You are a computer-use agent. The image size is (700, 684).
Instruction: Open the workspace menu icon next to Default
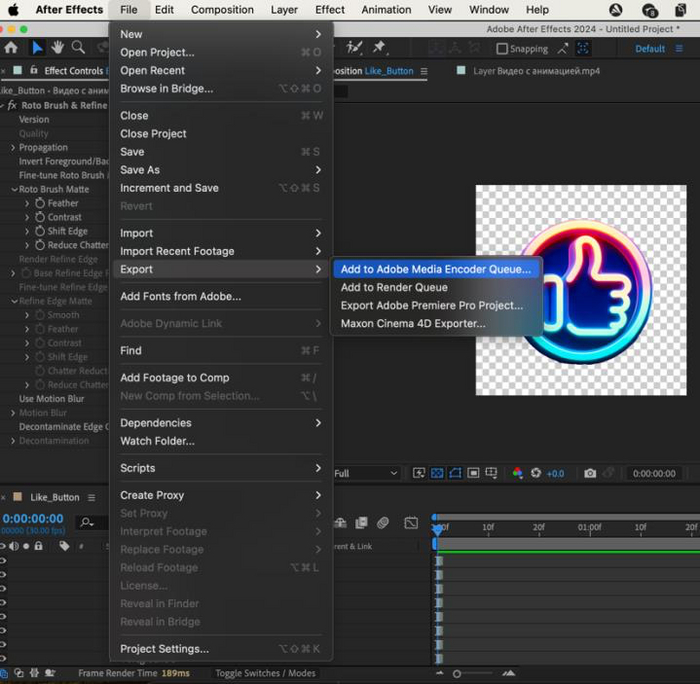coord(679,48)
